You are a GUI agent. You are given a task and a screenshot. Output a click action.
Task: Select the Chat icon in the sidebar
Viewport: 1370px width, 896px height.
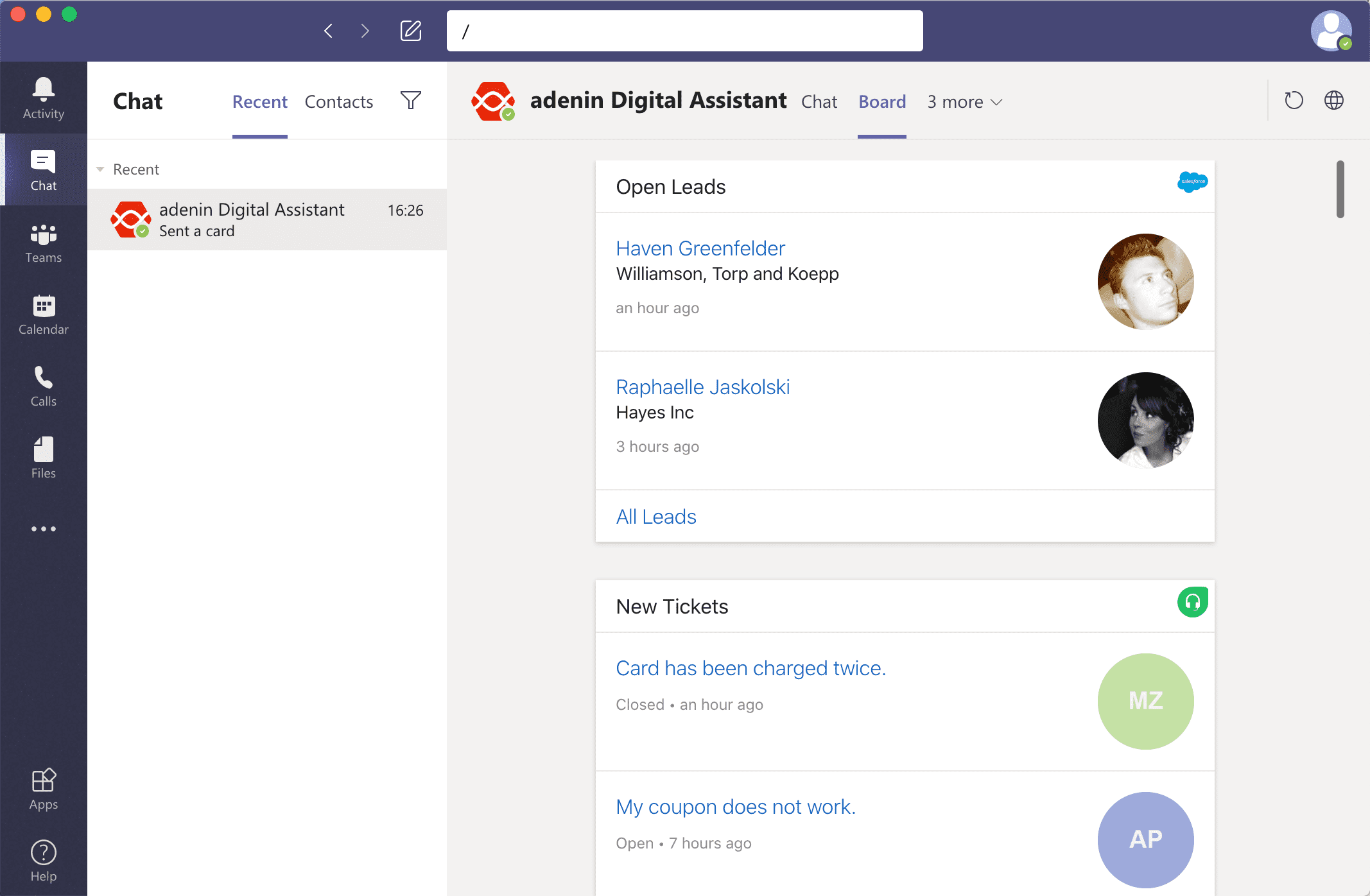pyautogui.click(x=44, y=169)
